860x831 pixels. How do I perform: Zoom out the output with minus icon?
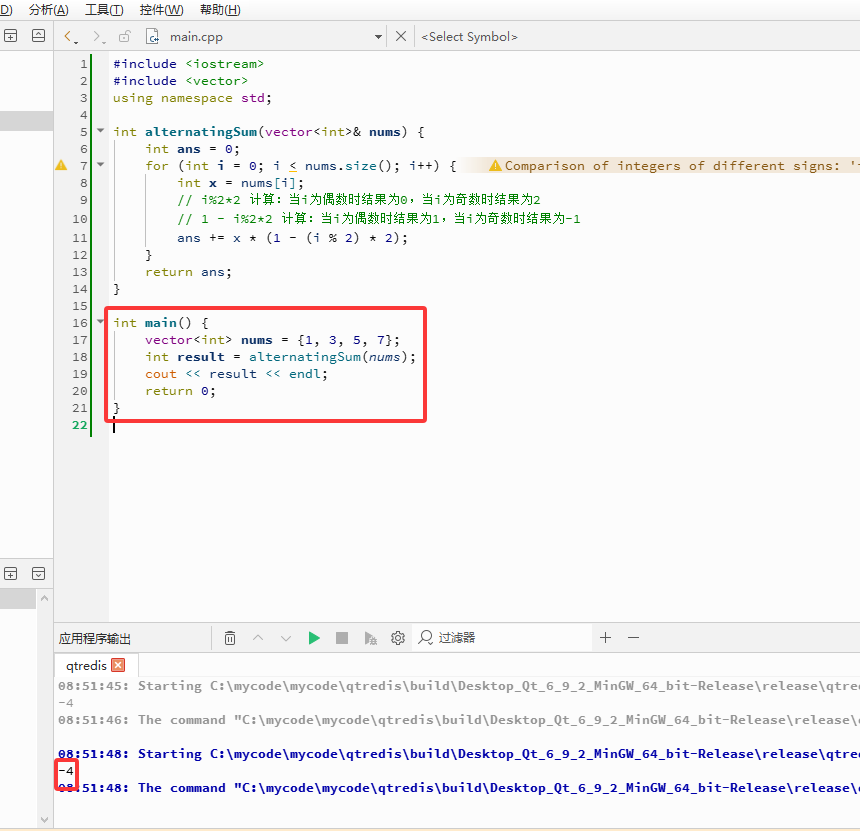pos(633,637)
